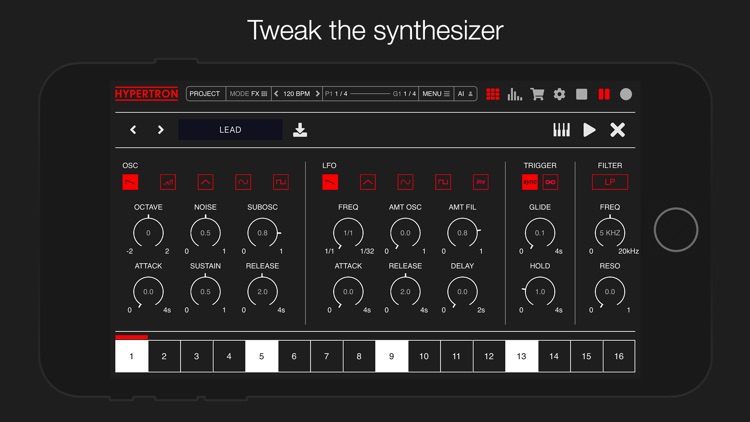Toggle sequencer step 16
750x422 pixels.
[x=619, y=356]
